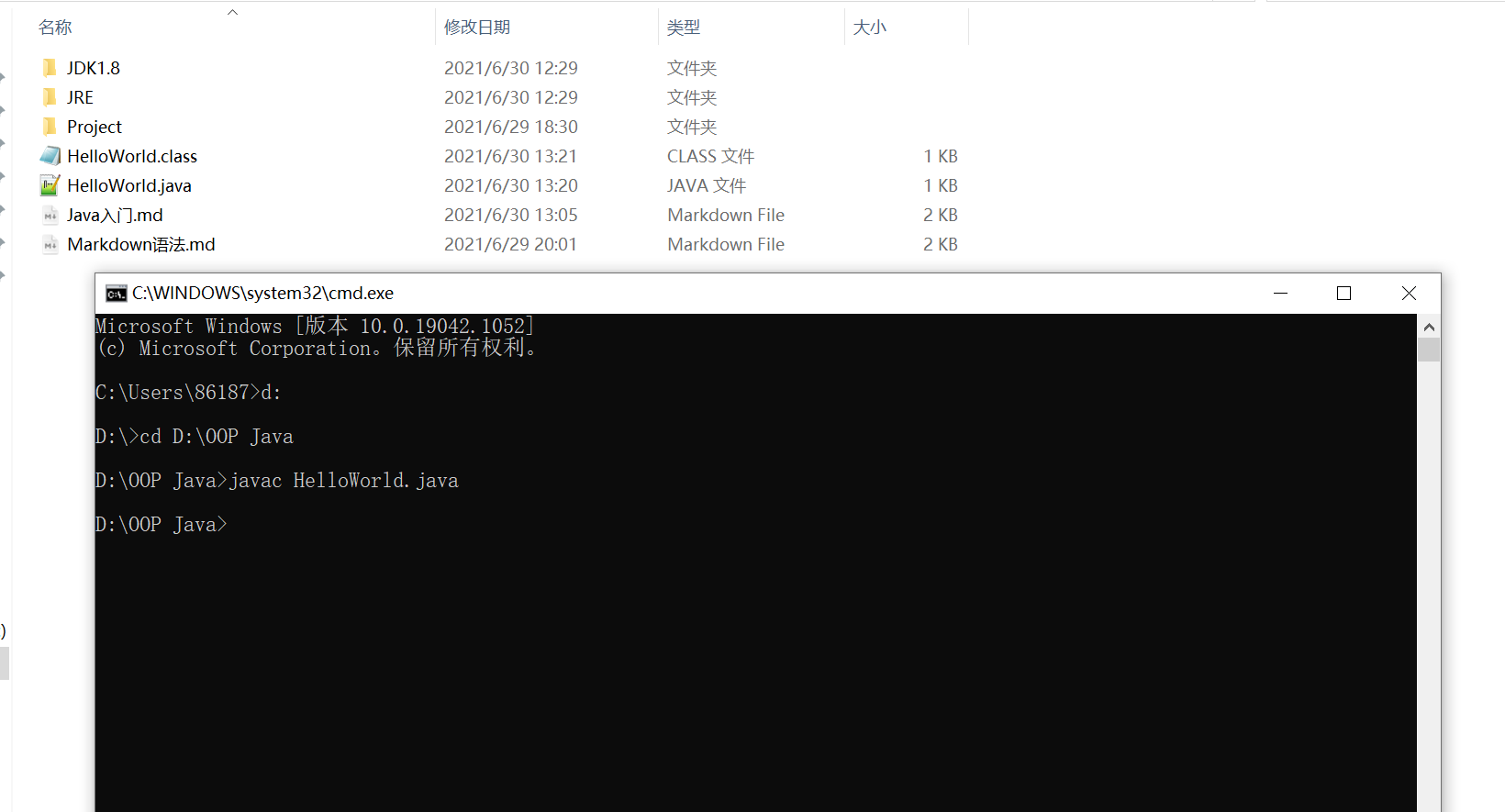Minimize the cmd.exe window

(1281, 294)
